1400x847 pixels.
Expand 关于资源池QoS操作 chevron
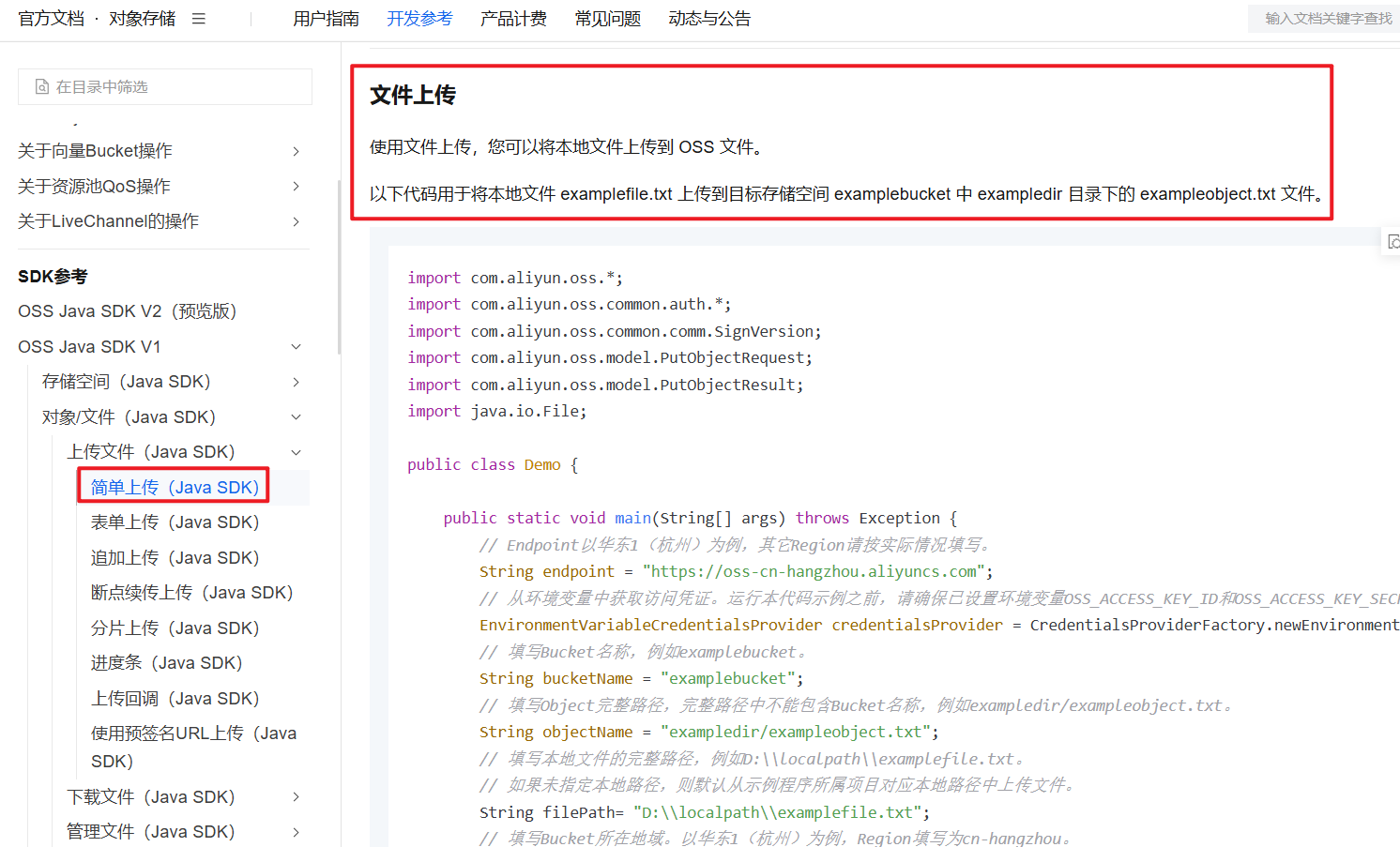coord(296,186)
